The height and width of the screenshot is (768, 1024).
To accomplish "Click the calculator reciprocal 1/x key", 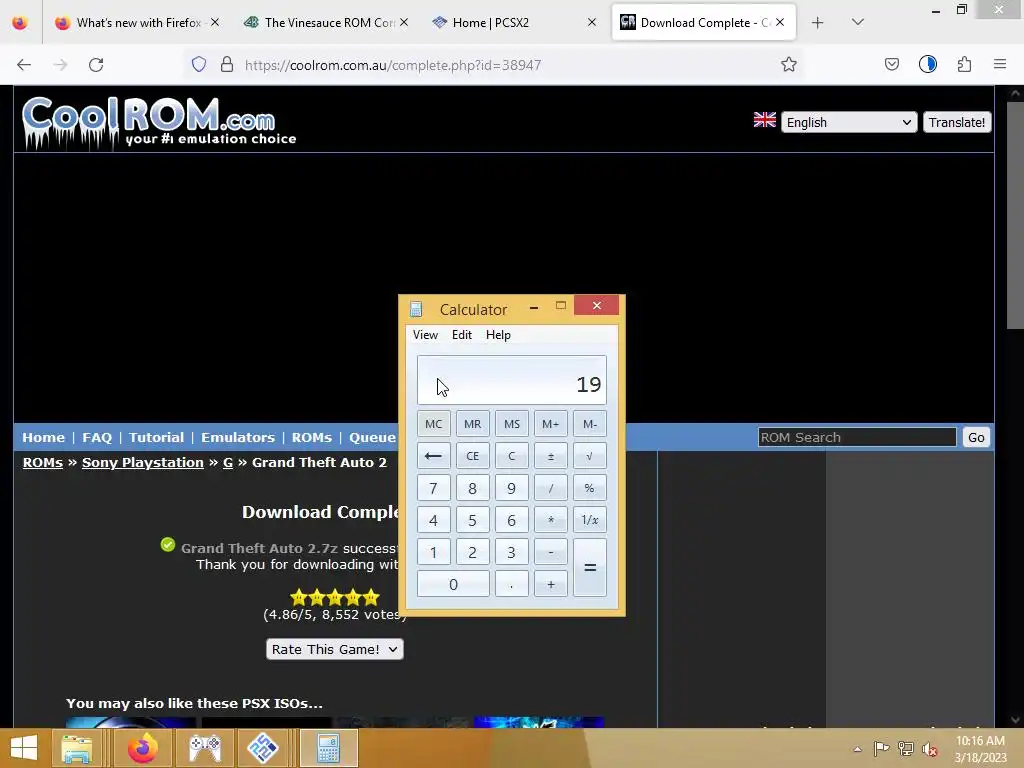I will [x=590, y=520].
